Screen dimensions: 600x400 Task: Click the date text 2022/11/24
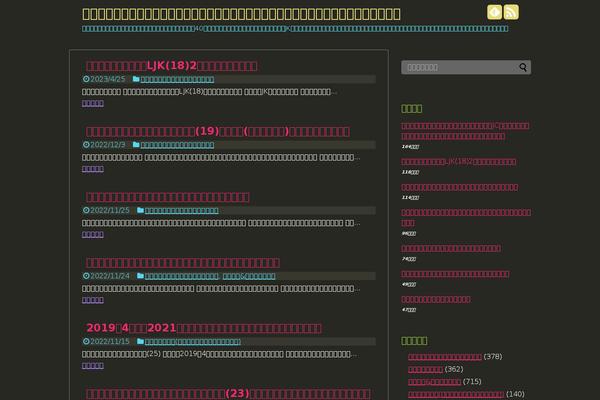point(110,276)
